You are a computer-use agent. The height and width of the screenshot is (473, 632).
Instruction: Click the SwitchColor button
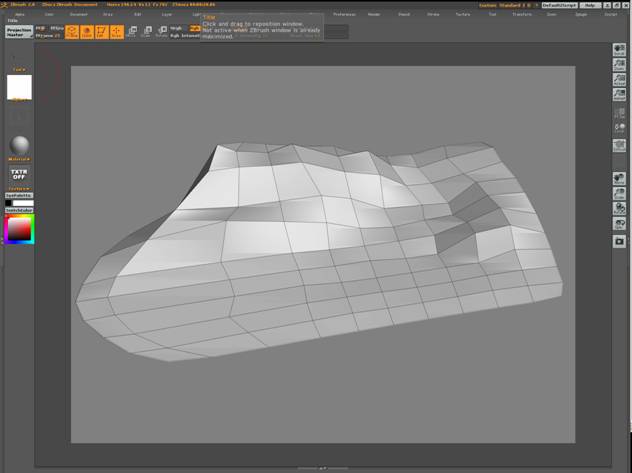(x=19, y=210)
